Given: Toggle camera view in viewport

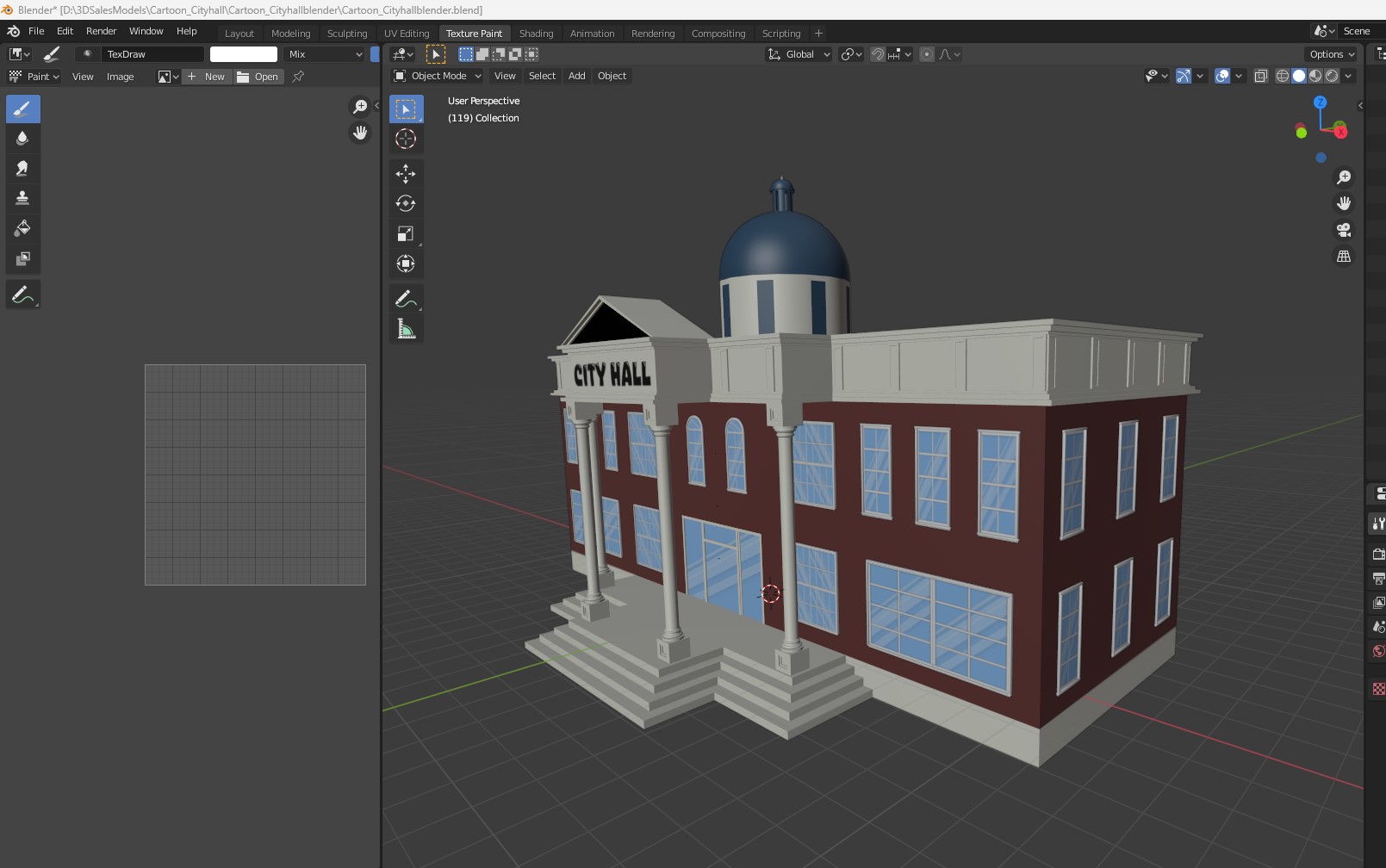Looking at the screenshot, I should click(x=1343, y=230).
